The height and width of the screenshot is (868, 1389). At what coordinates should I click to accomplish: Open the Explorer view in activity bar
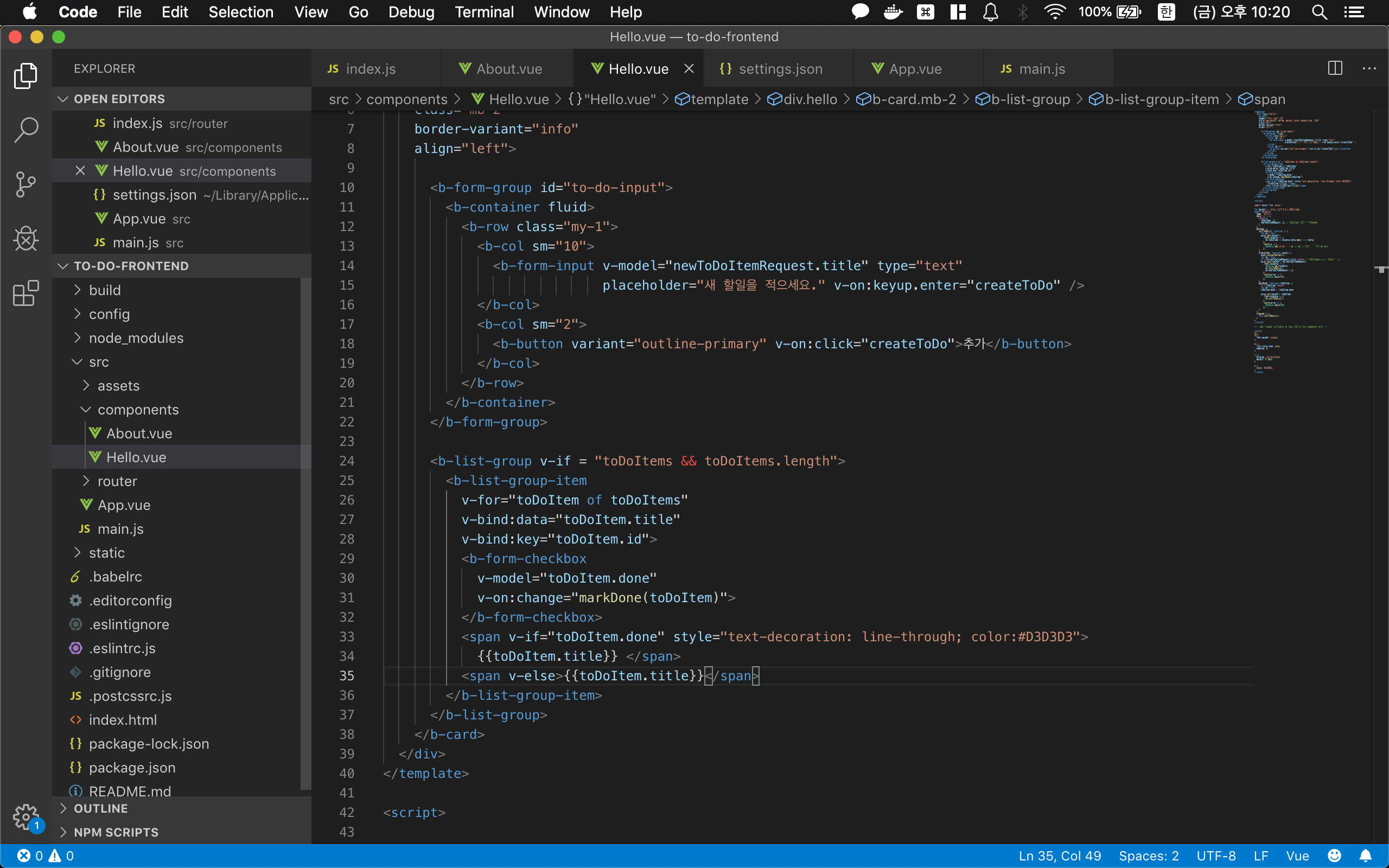click(26, 75)
